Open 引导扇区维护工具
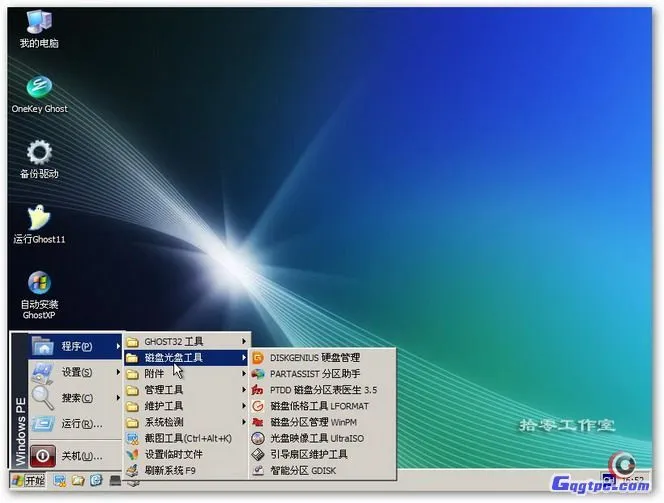The height and width of the screenshot is (503, 664). (322, 454)
